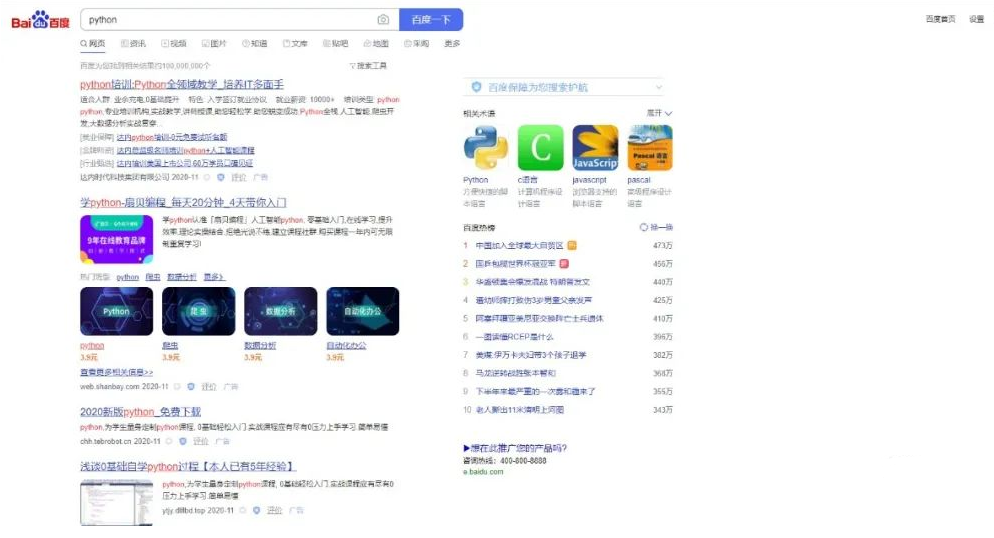Viewport: 994px width, 538px height.
Task: Click the JavaScript sunflower icon
Action: coord(595,149)
